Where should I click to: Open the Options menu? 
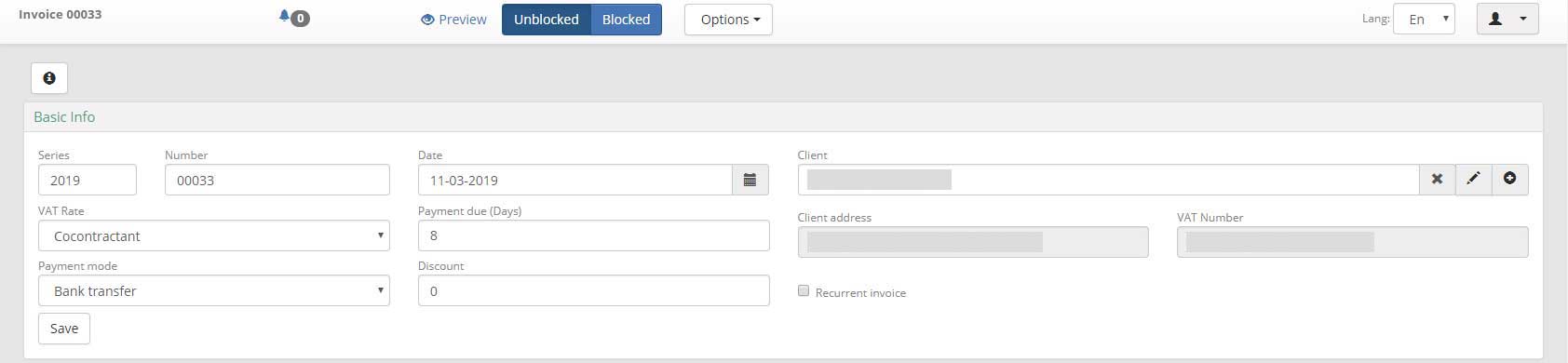[728, 20]
